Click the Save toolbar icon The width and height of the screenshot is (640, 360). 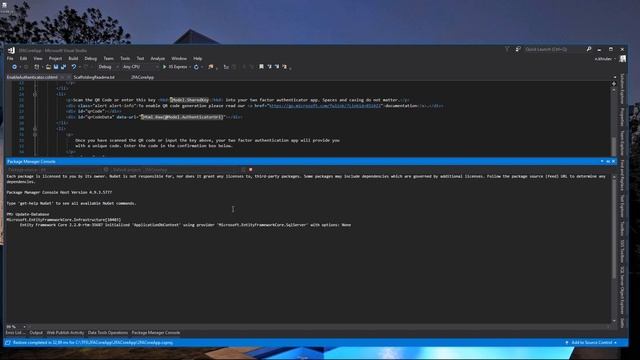56,67
